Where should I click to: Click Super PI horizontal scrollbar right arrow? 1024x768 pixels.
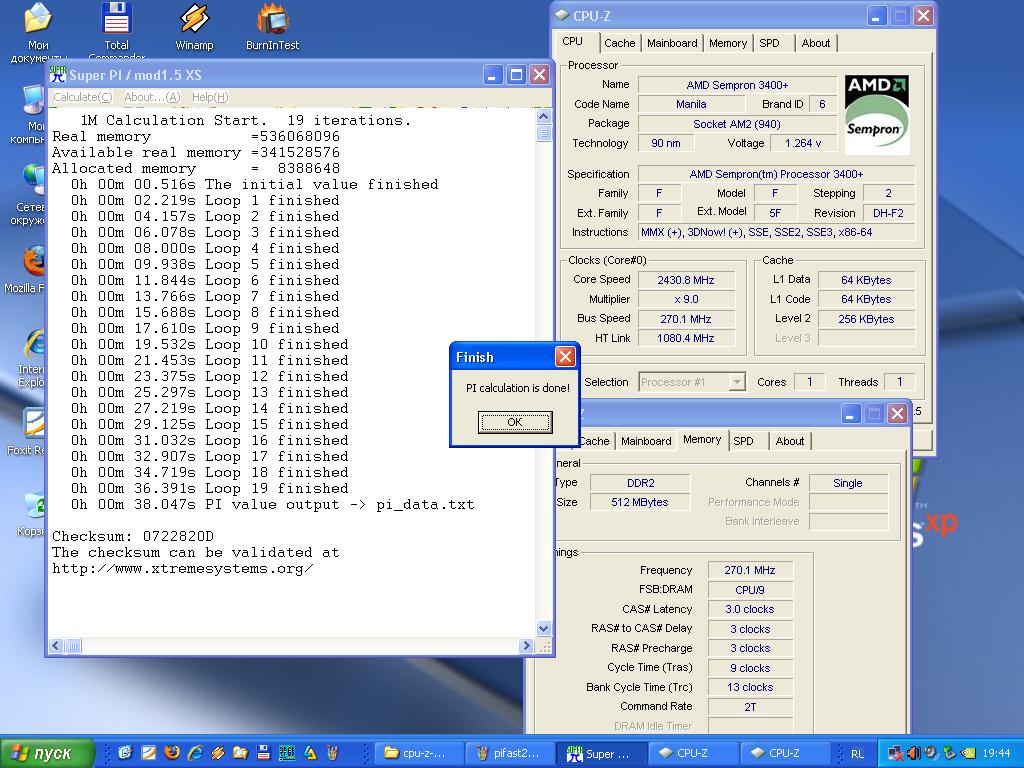pyautogui.click(x=526, y=646)
